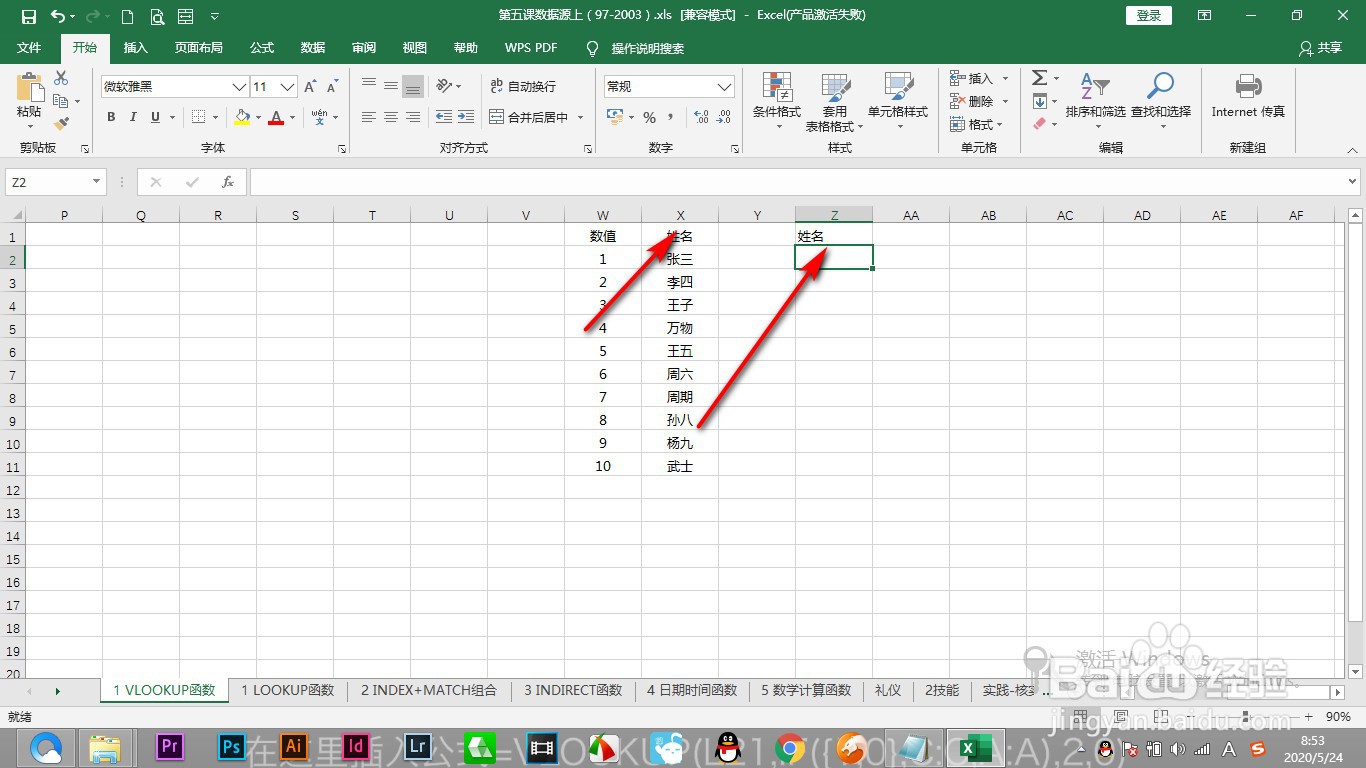Open sheet tab 3 INDIRECT函数
The height and width of the screenshot is (768, 1366).
[574, 690]
